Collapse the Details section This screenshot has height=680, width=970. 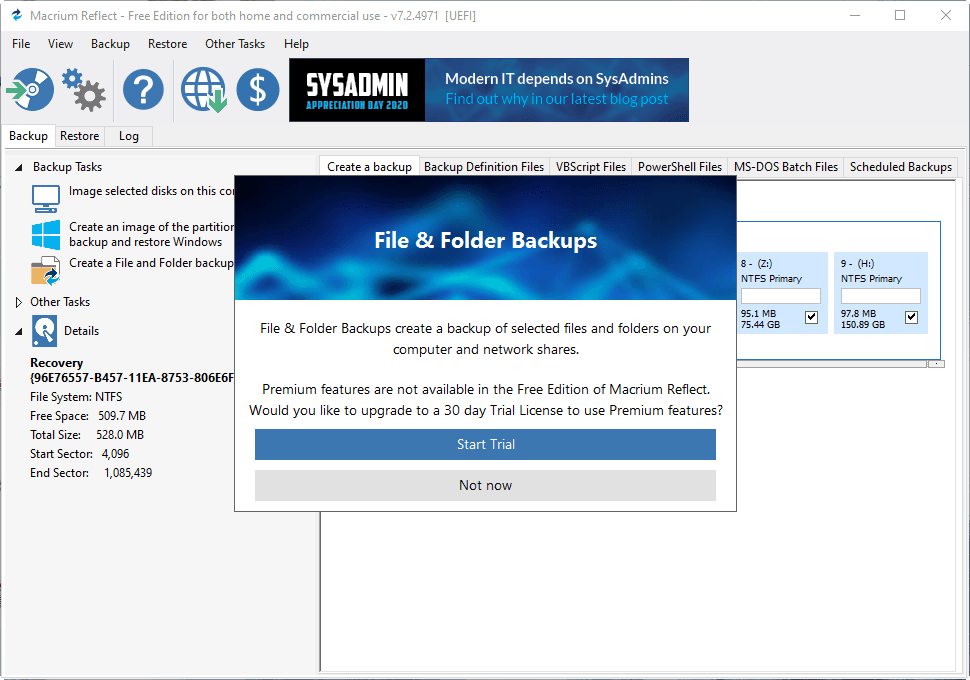coord(19,331)
